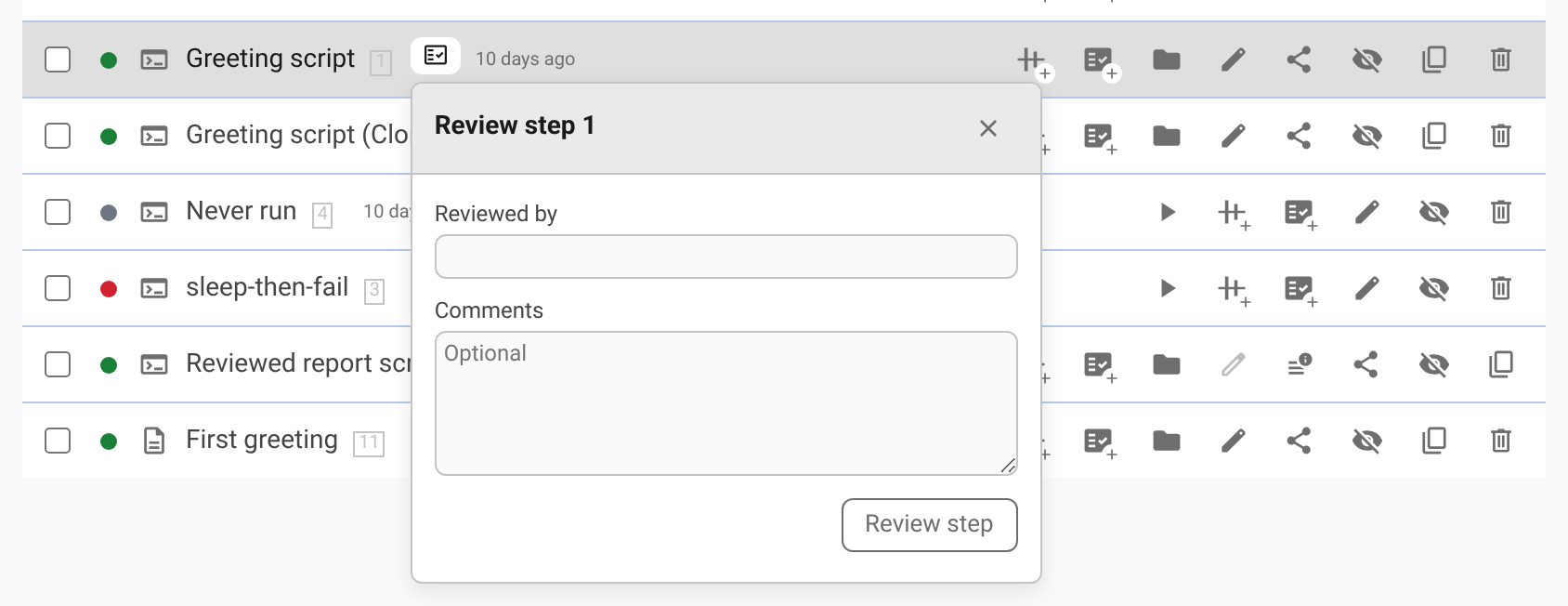The height and width of the screenshot is (606, 1568).
Task: Close the Review step 1 dialog
Action: pos(988,128)
